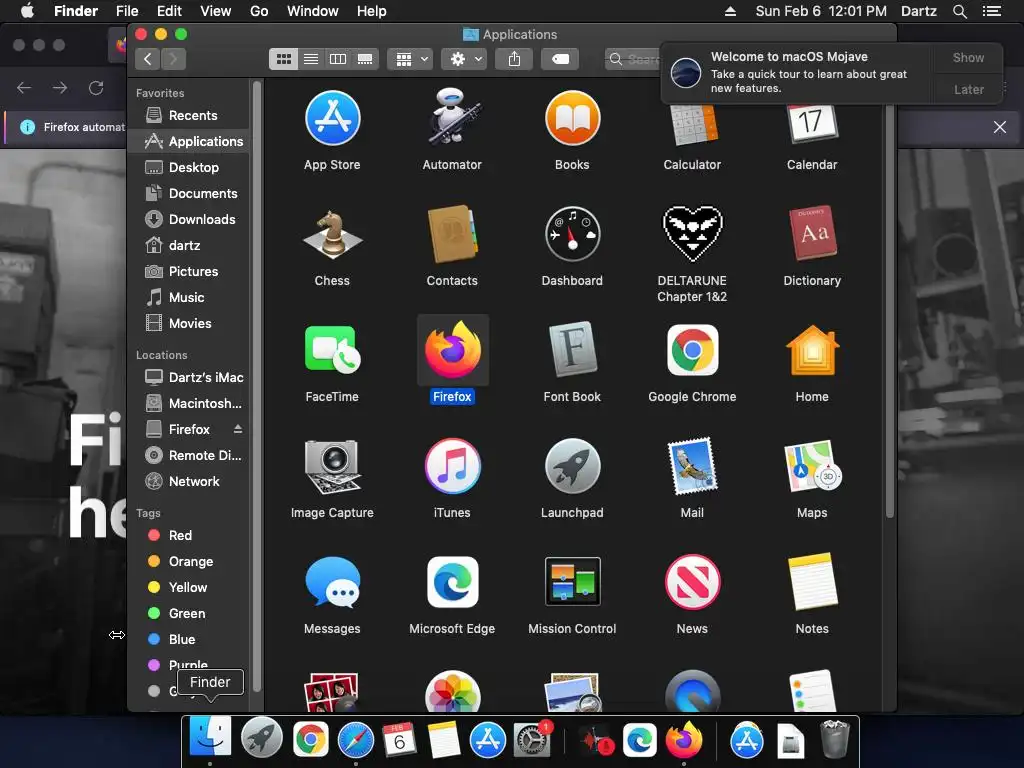Click Finder icon in the Dock

[210, 738]
